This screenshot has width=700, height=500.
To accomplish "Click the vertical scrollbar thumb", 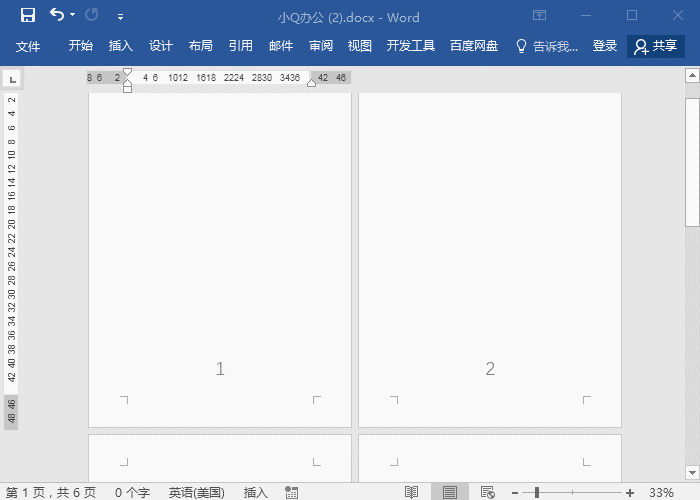I will tap(692, 162).
